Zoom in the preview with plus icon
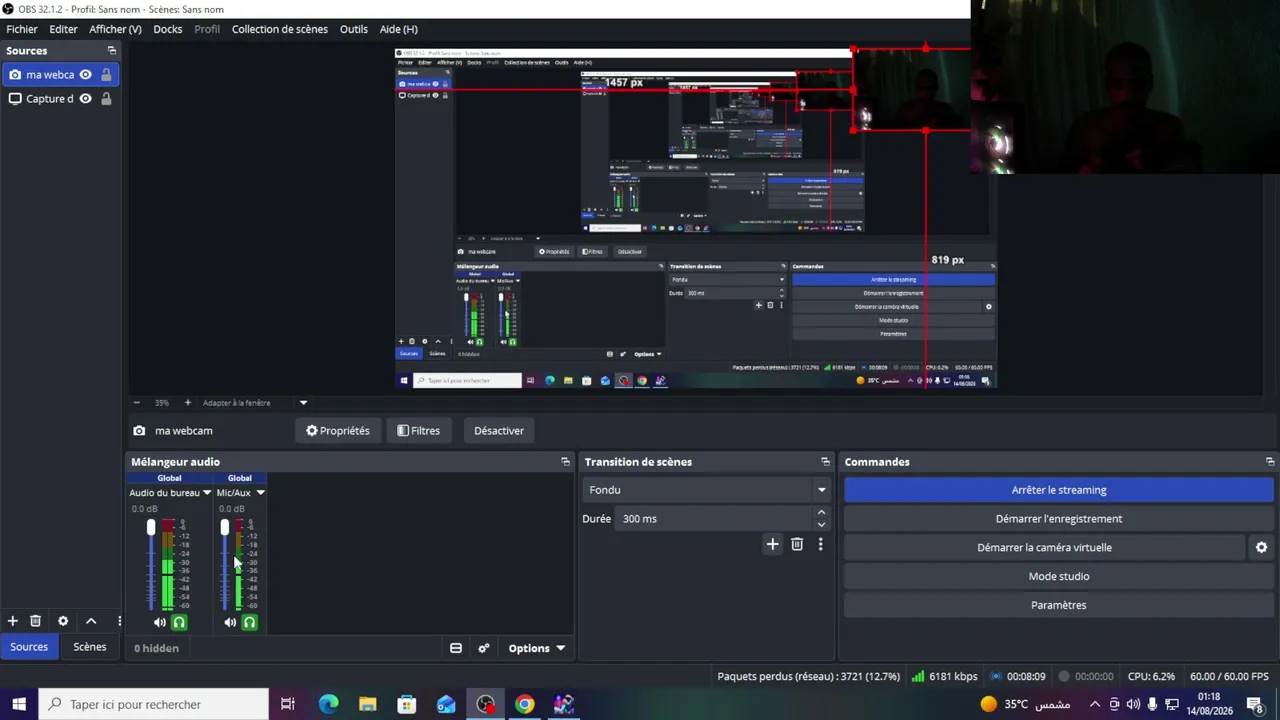This screenshot has height=720, width=1280. click(x=187, y=402)
